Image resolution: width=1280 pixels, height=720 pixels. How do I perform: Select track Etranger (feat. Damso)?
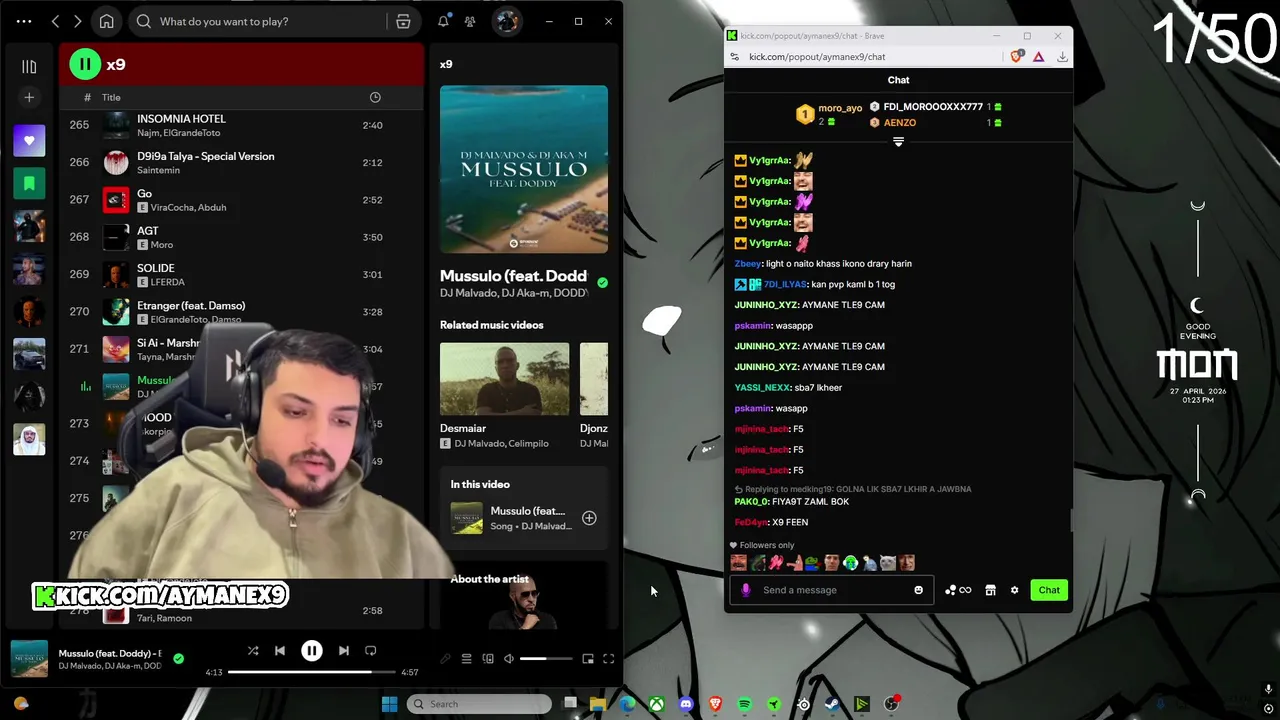click(240, 312)
